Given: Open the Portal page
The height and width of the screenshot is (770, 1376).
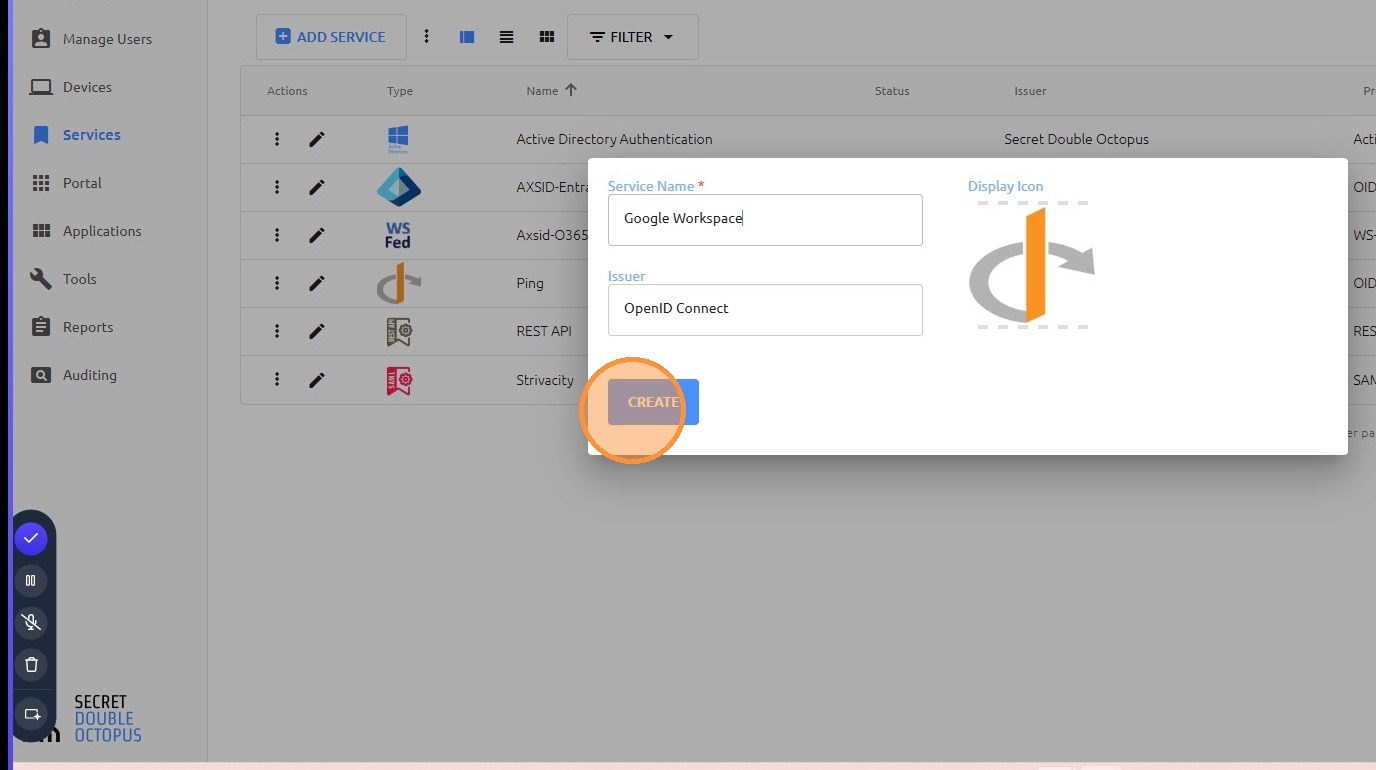Looking at the screenshot, I should pyautogui.click(x=82, y=183).
